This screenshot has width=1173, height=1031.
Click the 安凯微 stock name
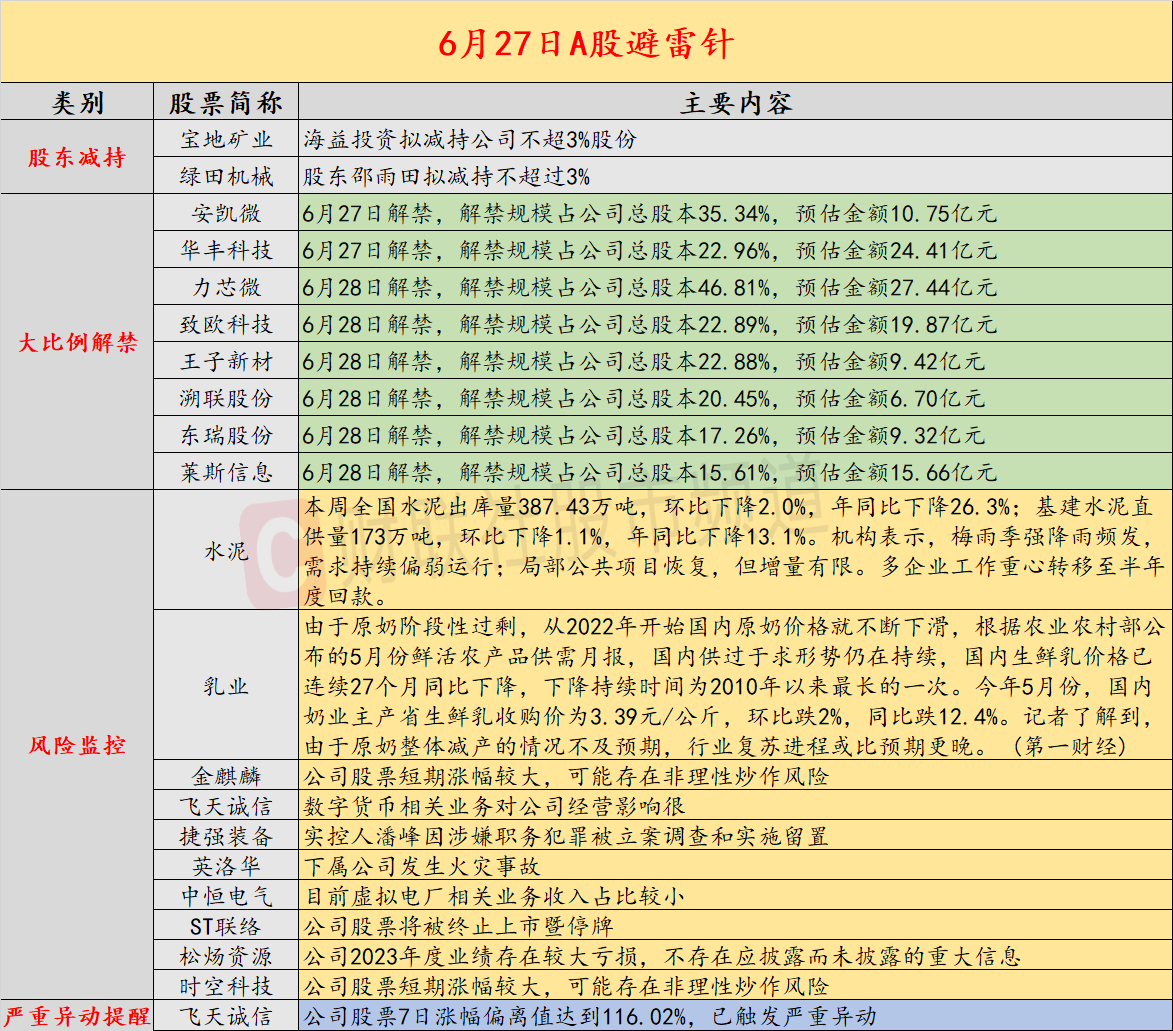(x=226, y=214)
